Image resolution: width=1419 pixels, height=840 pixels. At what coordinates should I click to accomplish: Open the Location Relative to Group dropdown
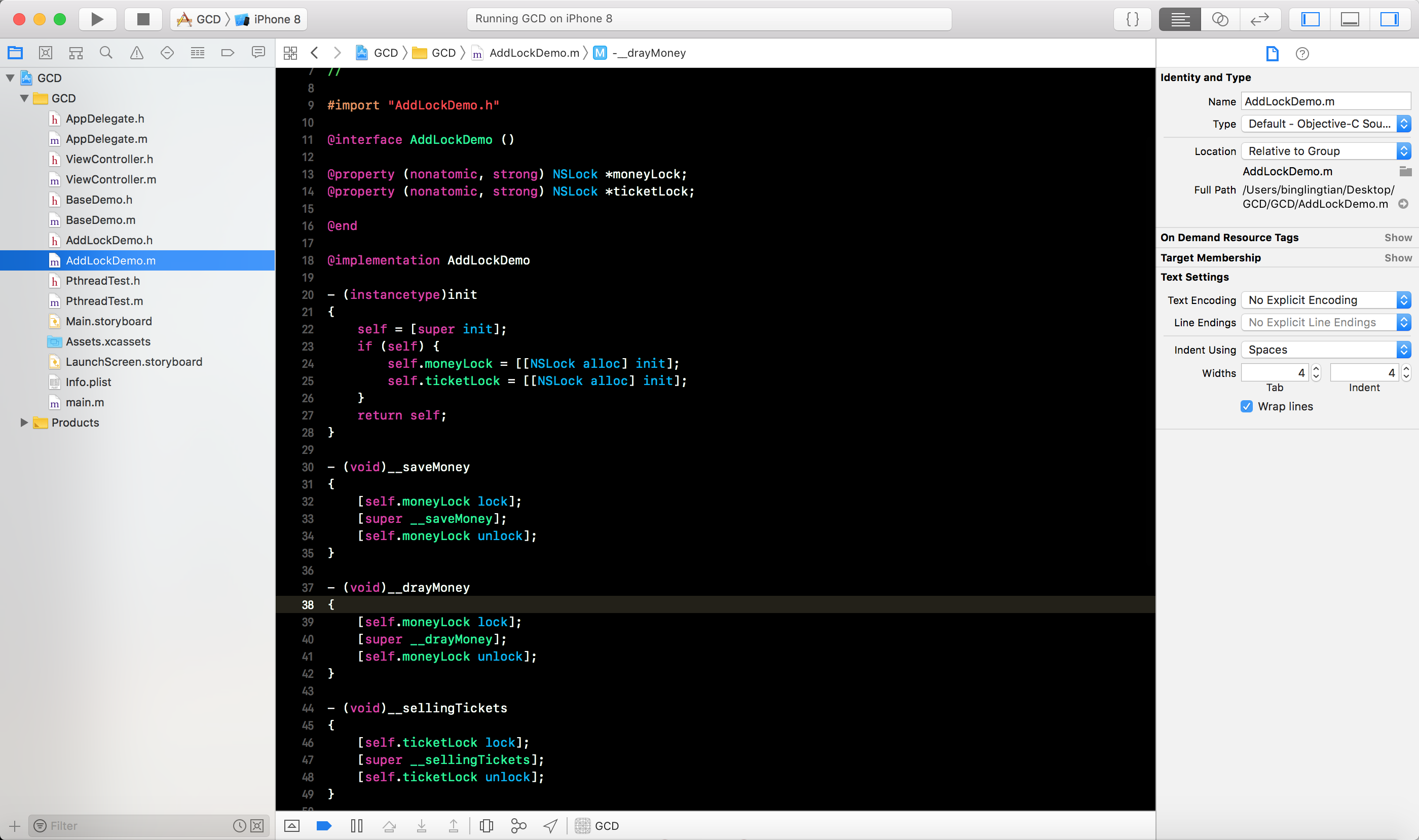(x=1326, y=151)
